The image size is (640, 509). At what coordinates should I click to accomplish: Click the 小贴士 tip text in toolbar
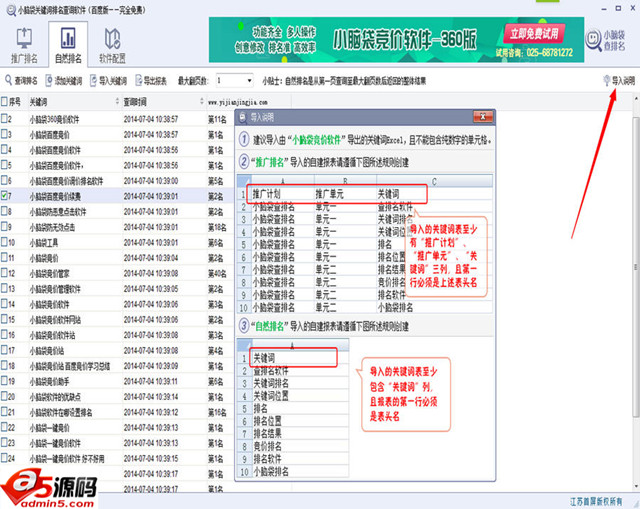344,81
